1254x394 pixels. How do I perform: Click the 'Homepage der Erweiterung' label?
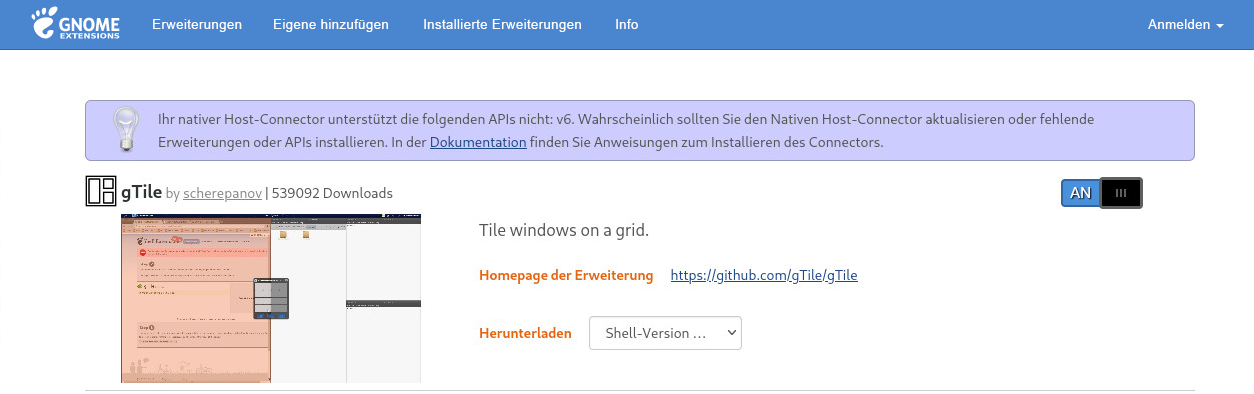pyautogui.click(x=566, y=275)
